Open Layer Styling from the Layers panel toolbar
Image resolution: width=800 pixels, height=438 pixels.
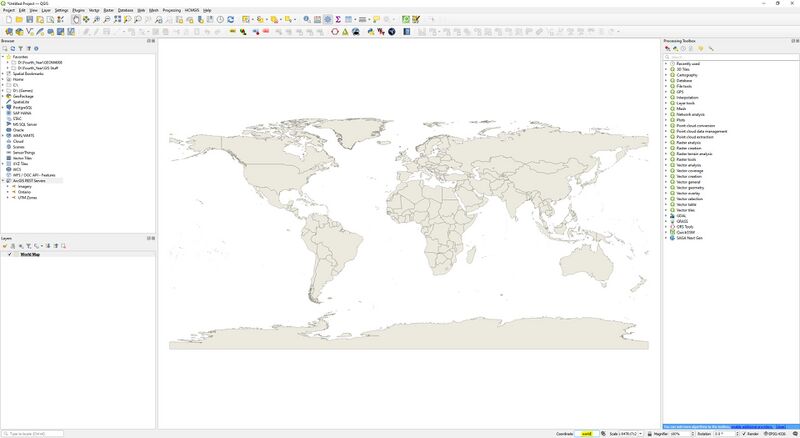tap(5, 246)
